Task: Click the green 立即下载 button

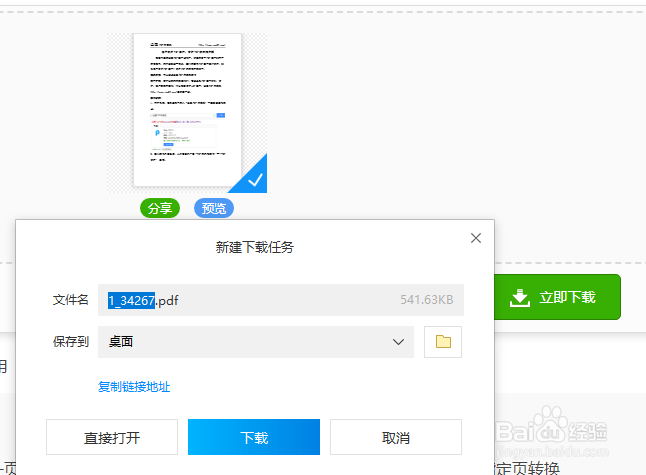Action: tap(557, 297)
